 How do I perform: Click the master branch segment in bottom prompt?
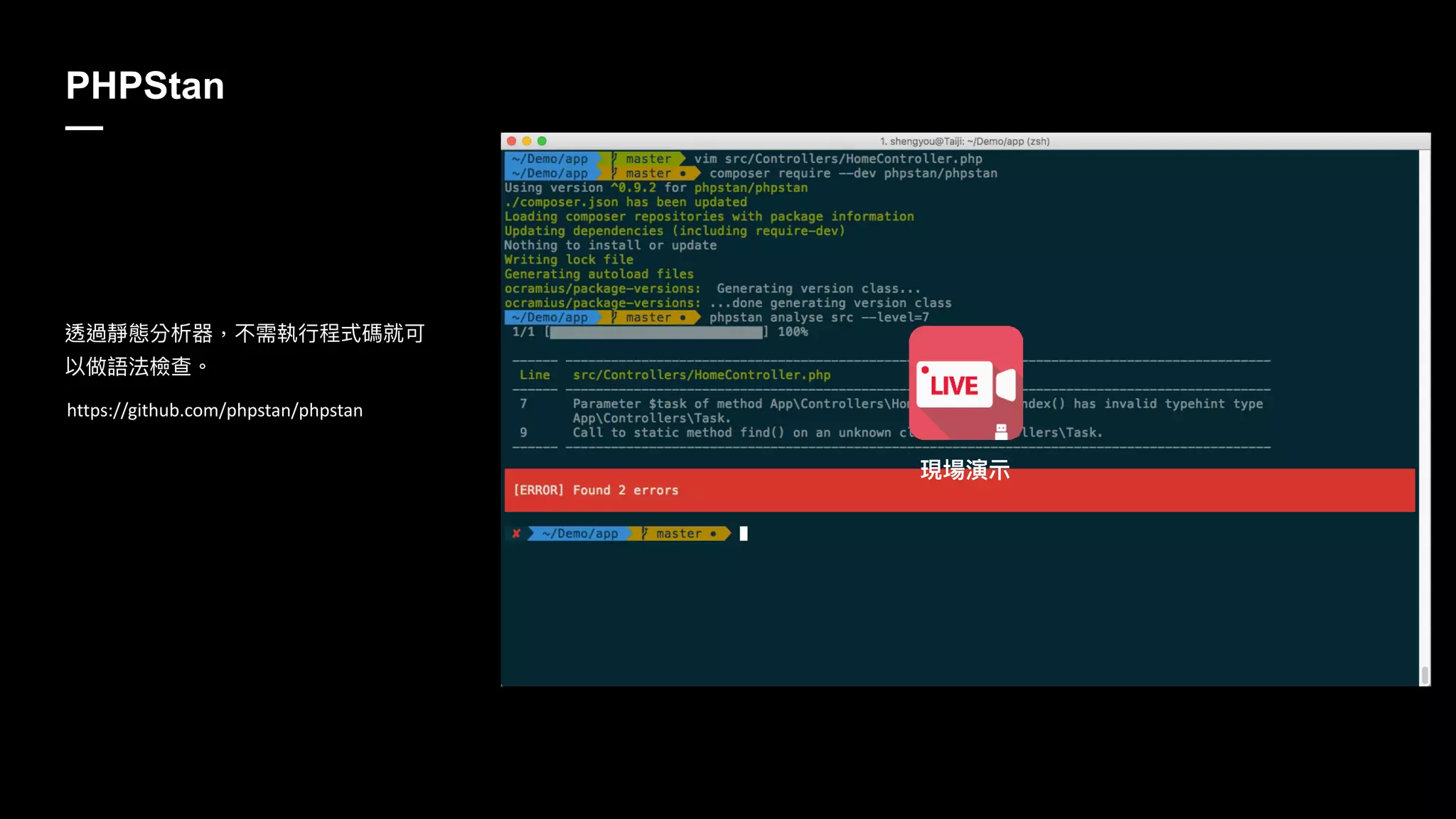pyautogui.click(x=680, y=534)
